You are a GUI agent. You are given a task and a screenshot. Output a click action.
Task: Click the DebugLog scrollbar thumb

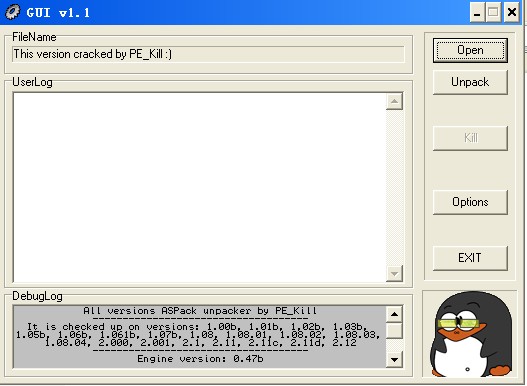pyautogui.click(x=394, y=331)
